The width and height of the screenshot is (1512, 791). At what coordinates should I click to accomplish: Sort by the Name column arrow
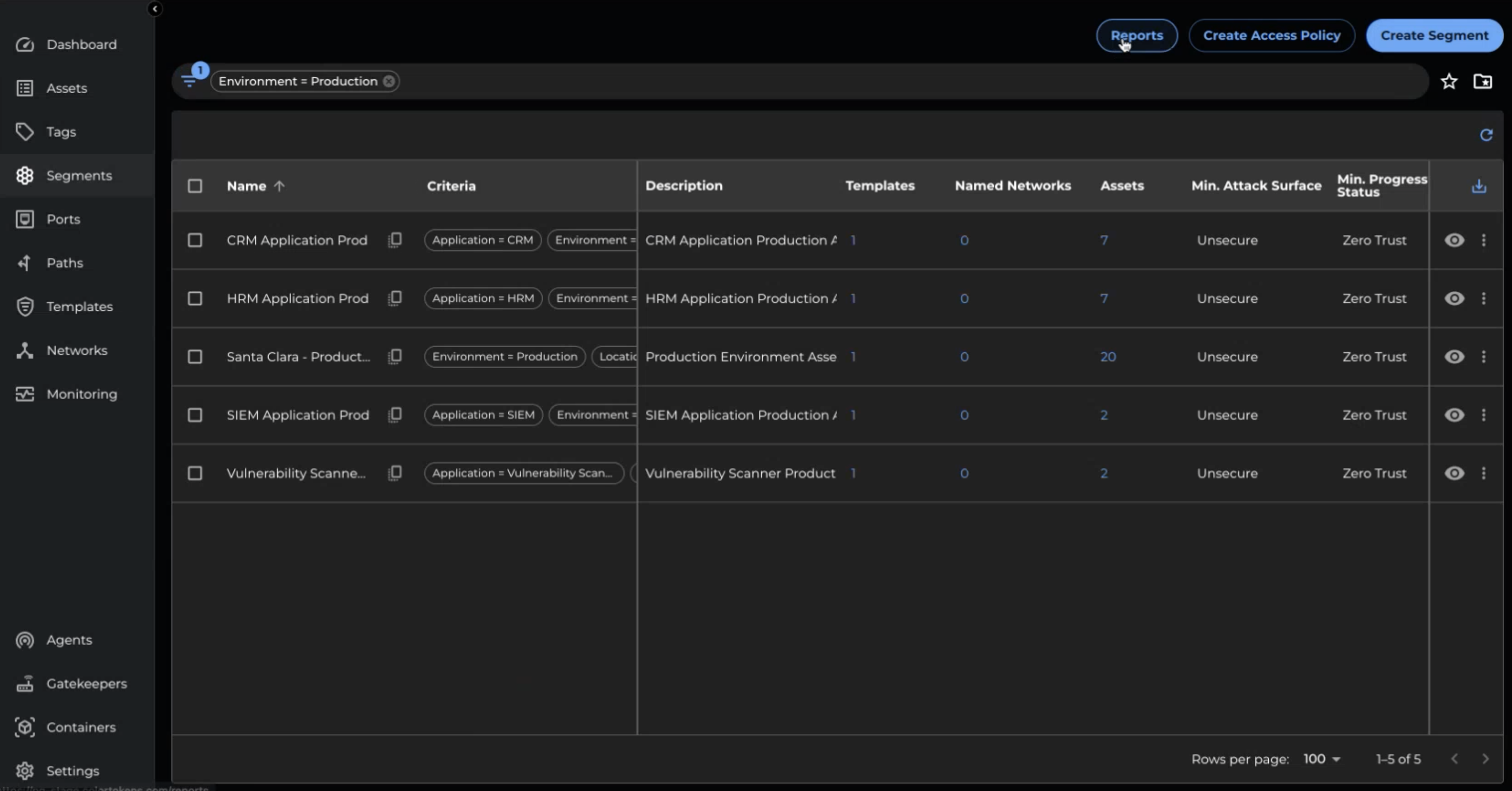click(279, 186)
